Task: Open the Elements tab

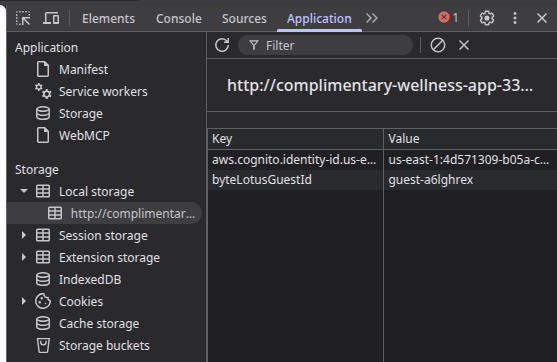Action: [108, 18]
